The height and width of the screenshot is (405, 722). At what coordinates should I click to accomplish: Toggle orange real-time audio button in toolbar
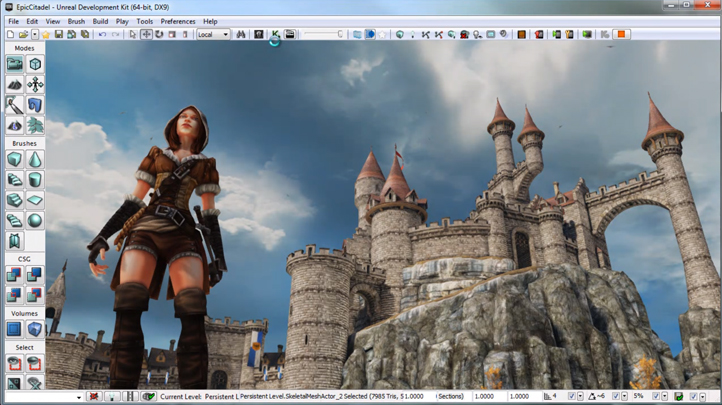tap(621, 35)
